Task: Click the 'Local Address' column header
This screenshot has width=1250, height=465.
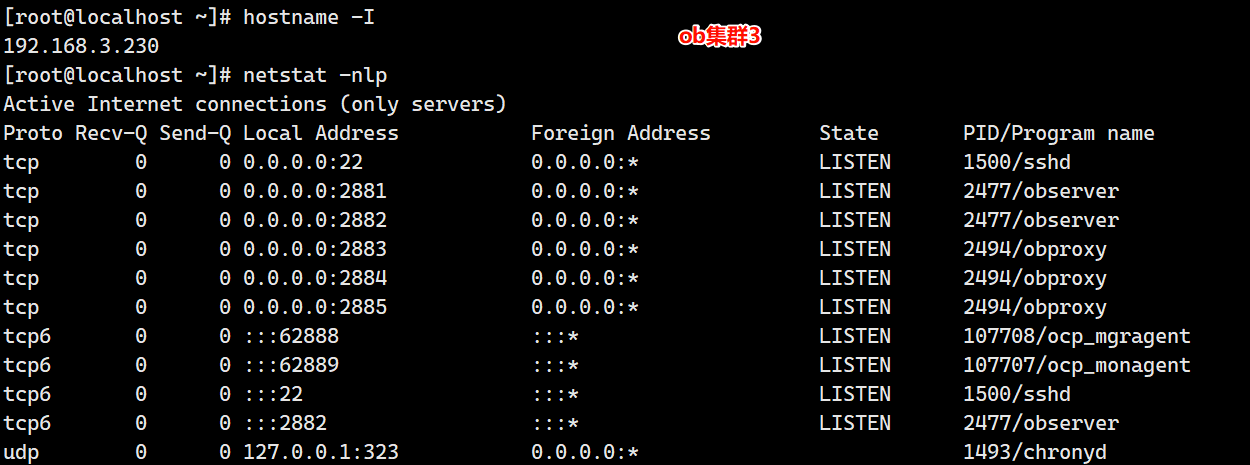Action: coord(321,133)
